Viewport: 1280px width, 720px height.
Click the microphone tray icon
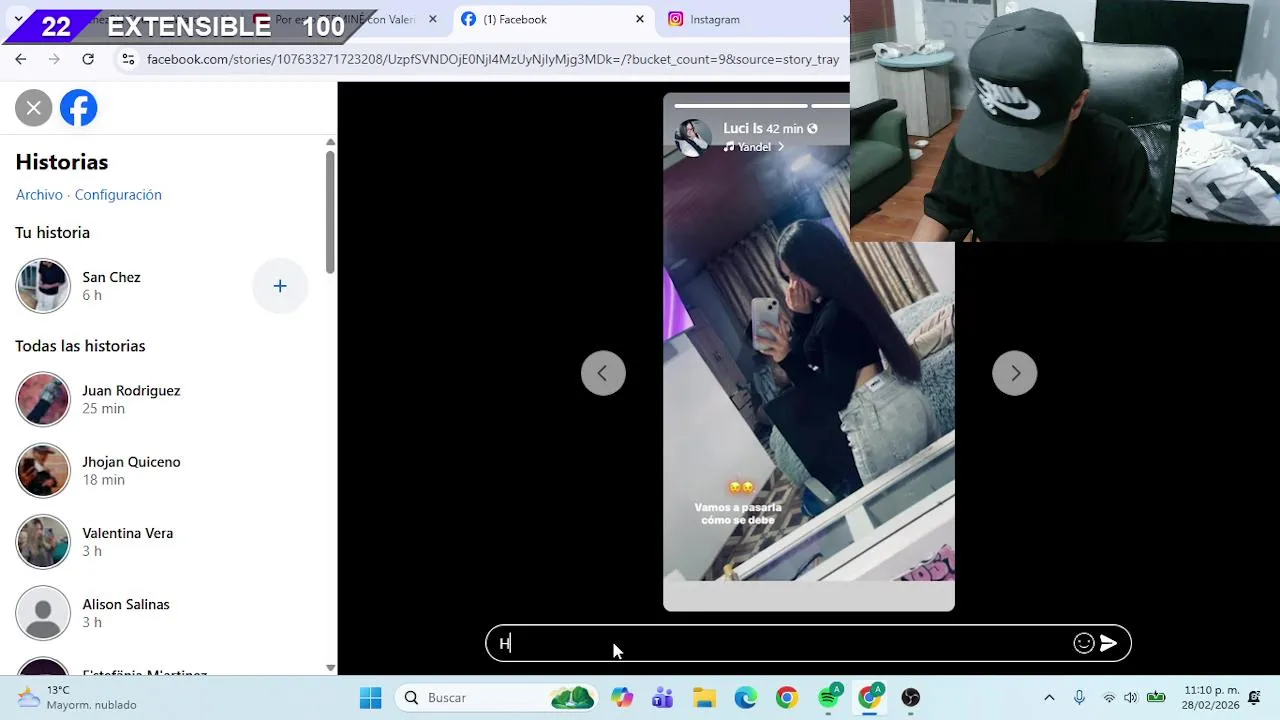pos(1079,698)
